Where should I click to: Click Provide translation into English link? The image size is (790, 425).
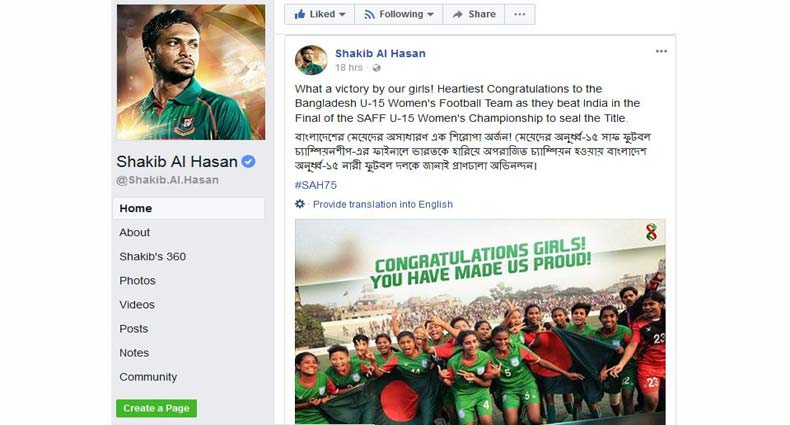pos(382,204)
